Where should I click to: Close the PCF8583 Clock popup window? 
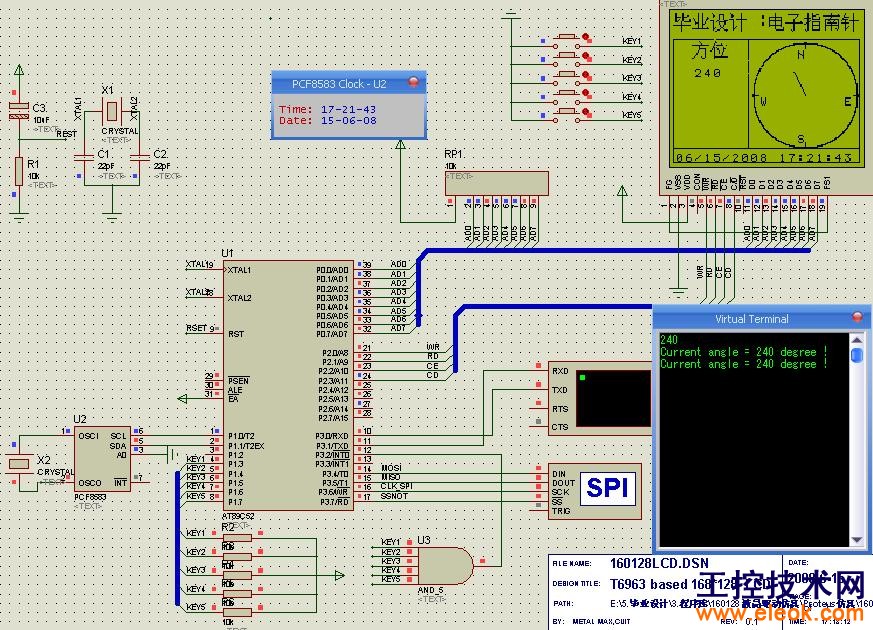[x=413, y=82]
